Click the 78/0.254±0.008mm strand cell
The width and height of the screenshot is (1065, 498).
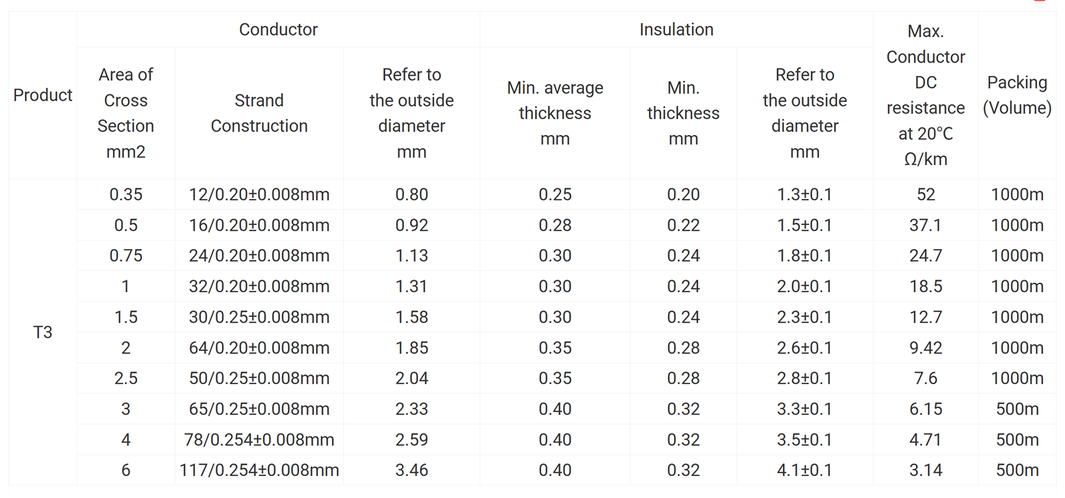click(x=259, y=440)
